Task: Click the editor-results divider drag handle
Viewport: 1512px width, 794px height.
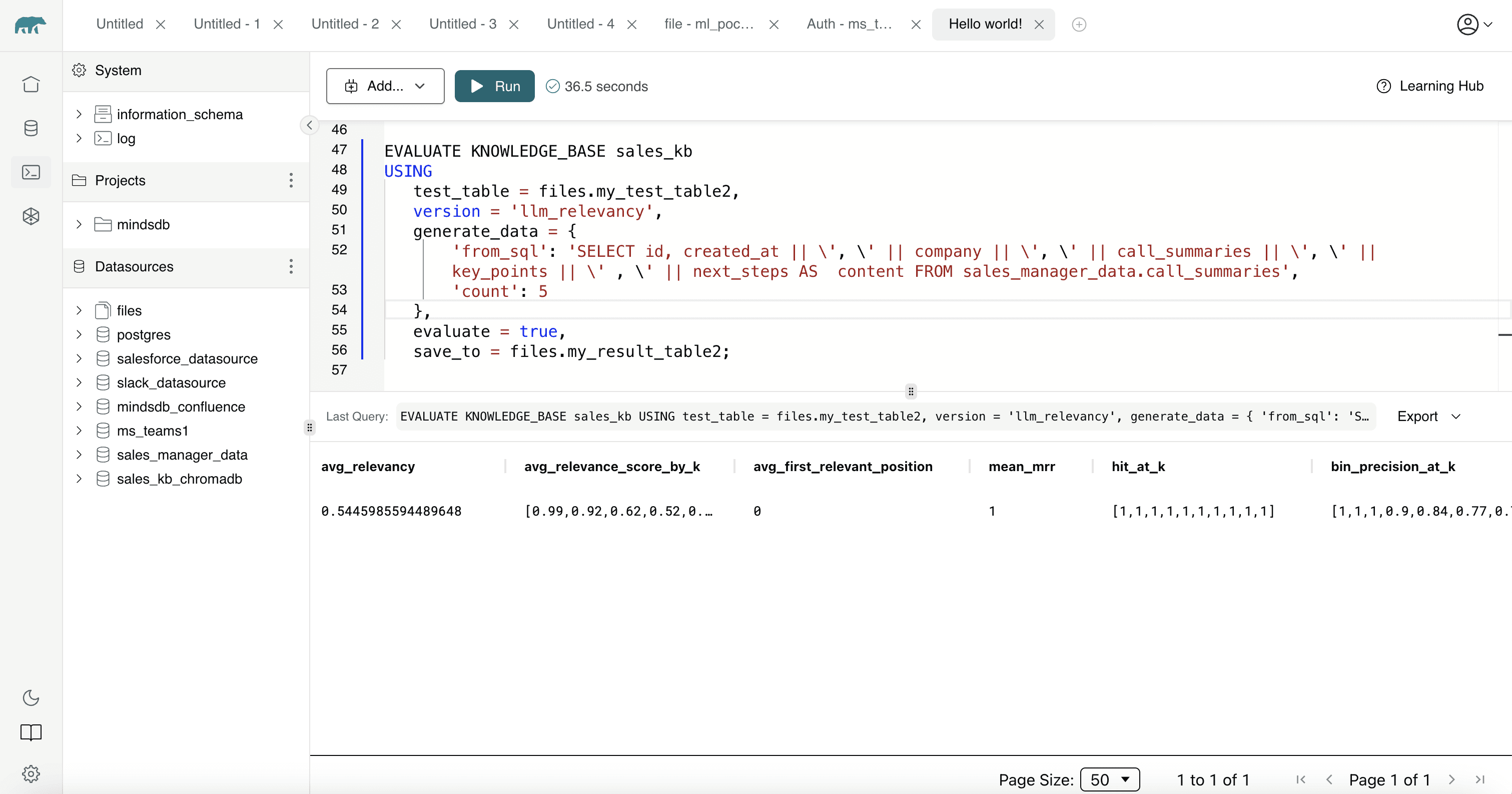Action: tap(911, 391)
